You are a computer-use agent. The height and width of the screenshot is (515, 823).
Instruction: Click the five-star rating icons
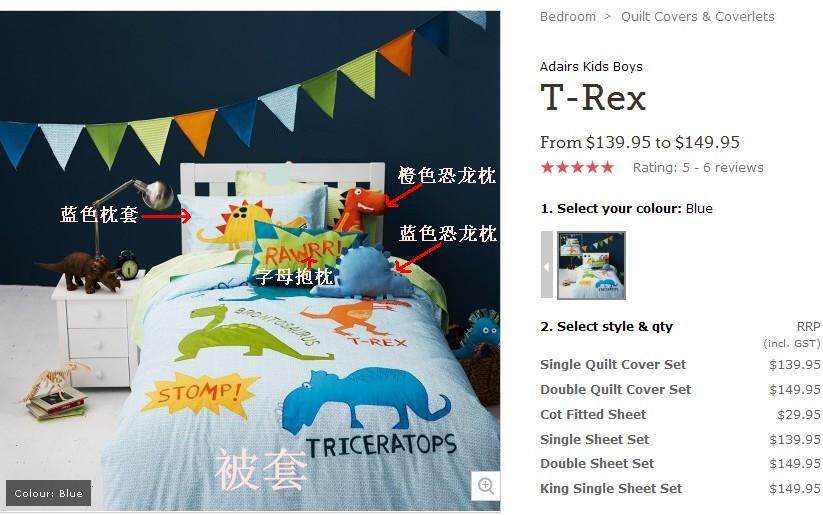pyautogui.click(x=577, y=167)
